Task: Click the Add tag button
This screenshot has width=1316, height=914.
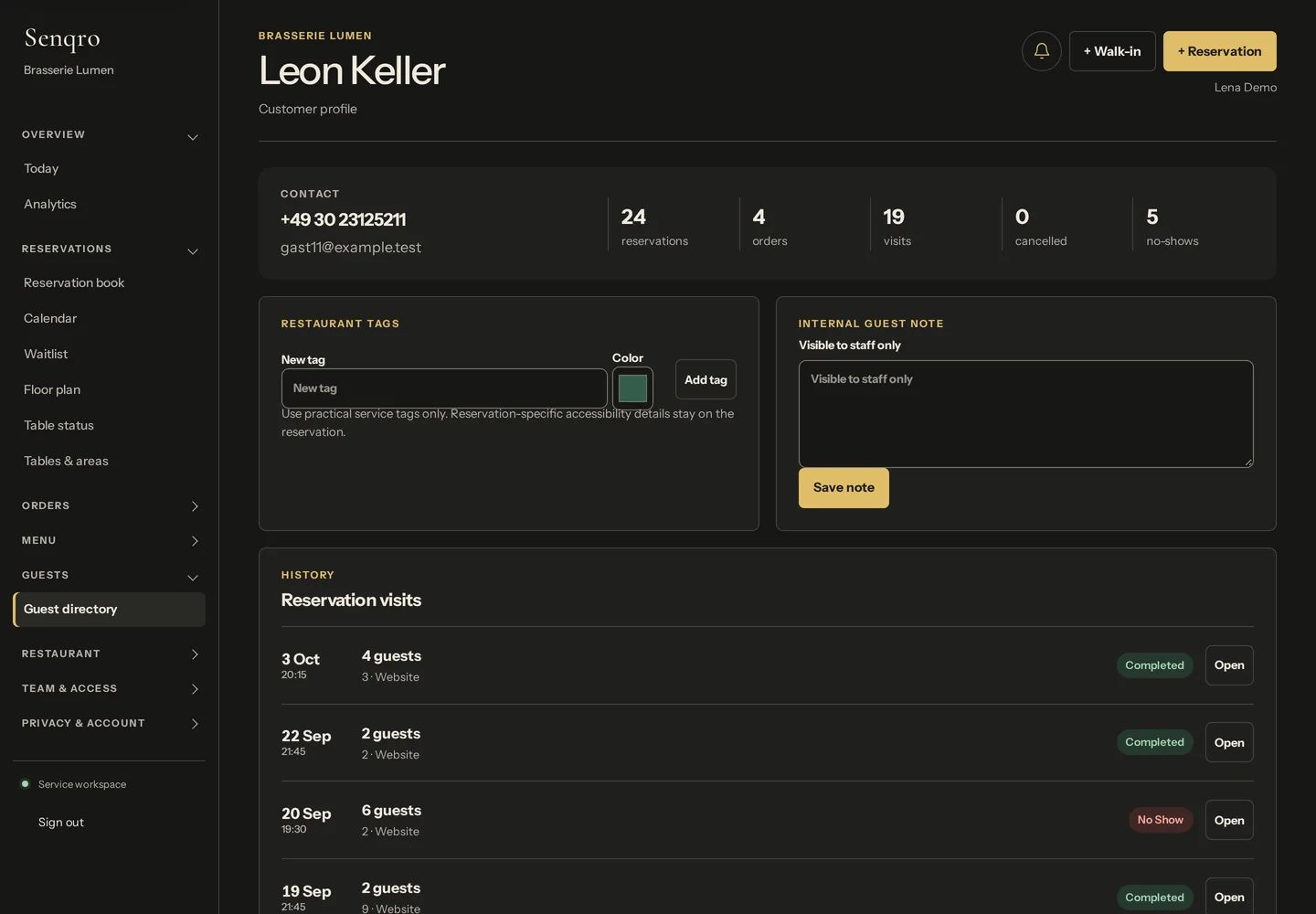Action: [x=706, y=379]
